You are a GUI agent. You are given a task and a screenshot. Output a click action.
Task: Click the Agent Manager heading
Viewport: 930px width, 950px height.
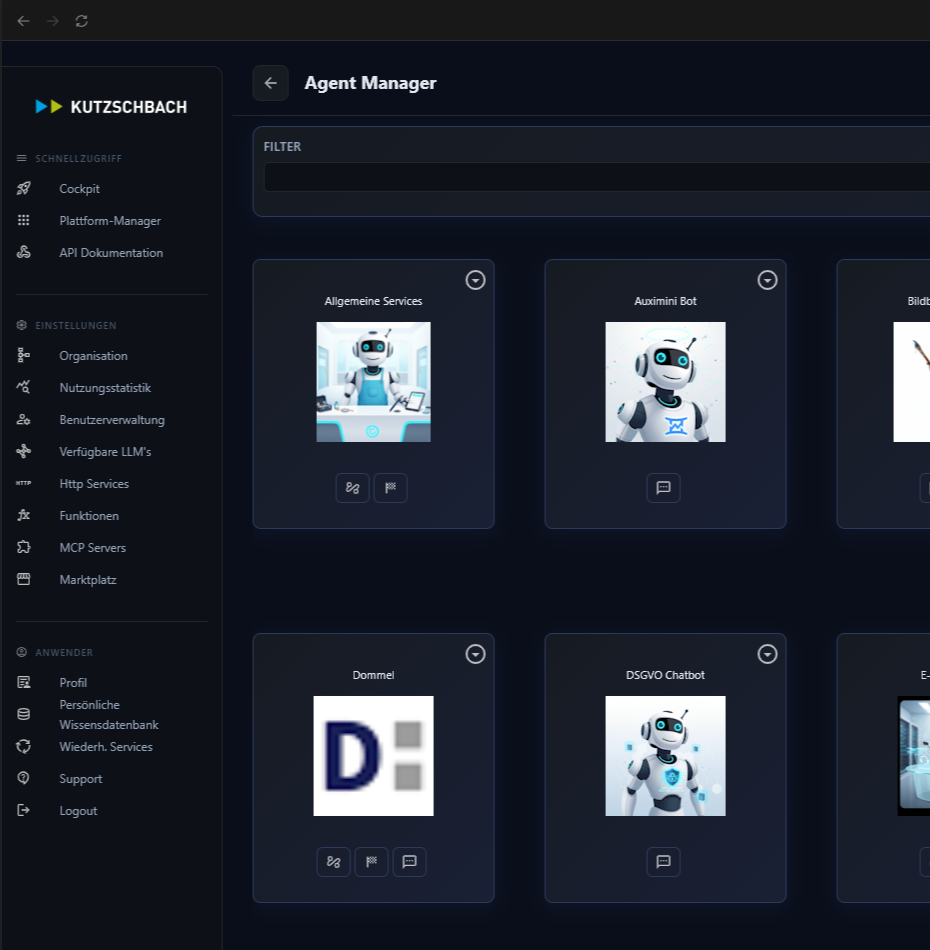coord(370,83)
